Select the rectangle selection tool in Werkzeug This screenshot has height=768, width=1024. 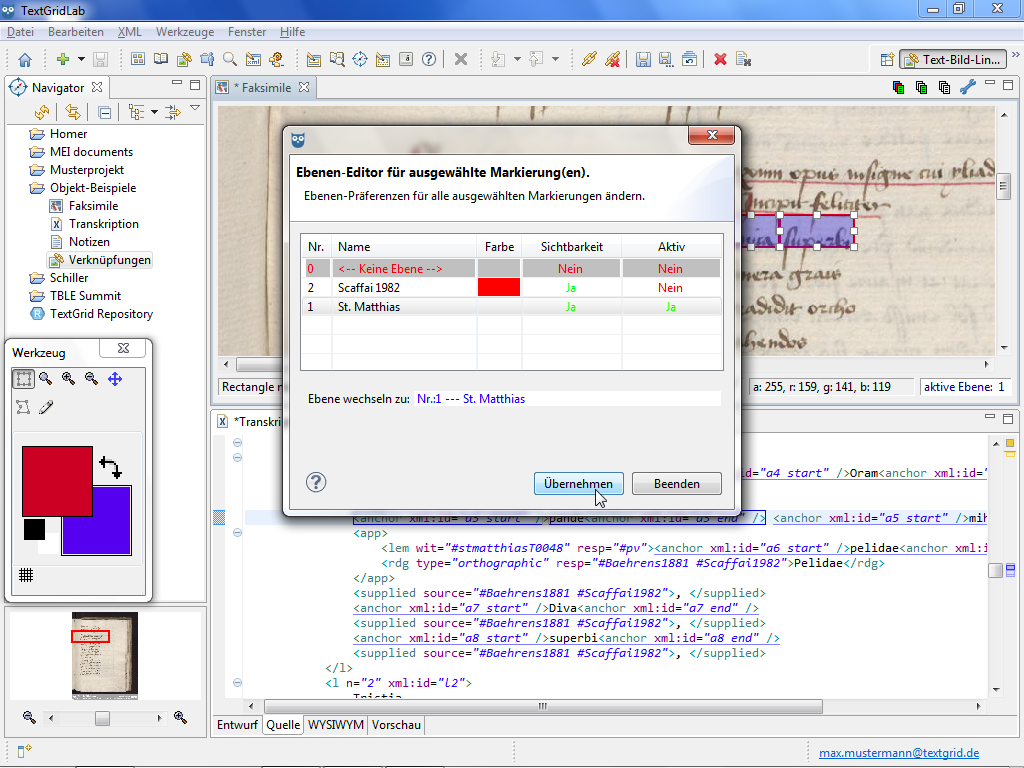pyautogui.click(x=23, y=379)
